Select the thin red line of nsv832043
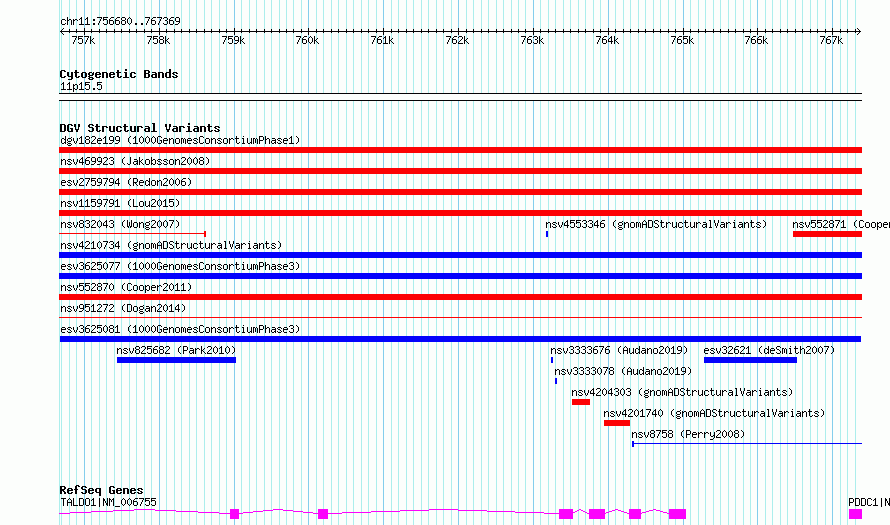890x525 pixels. point(133,234)
